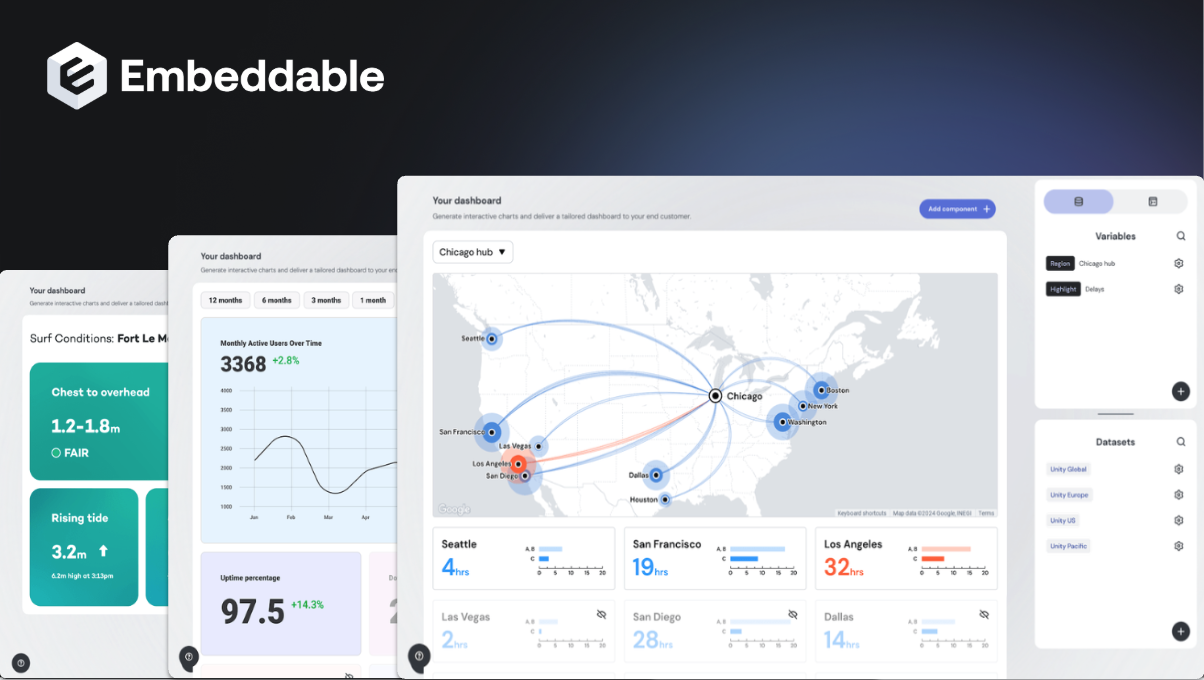Open settings gear for Region variable

click(x=1179, y=263)
